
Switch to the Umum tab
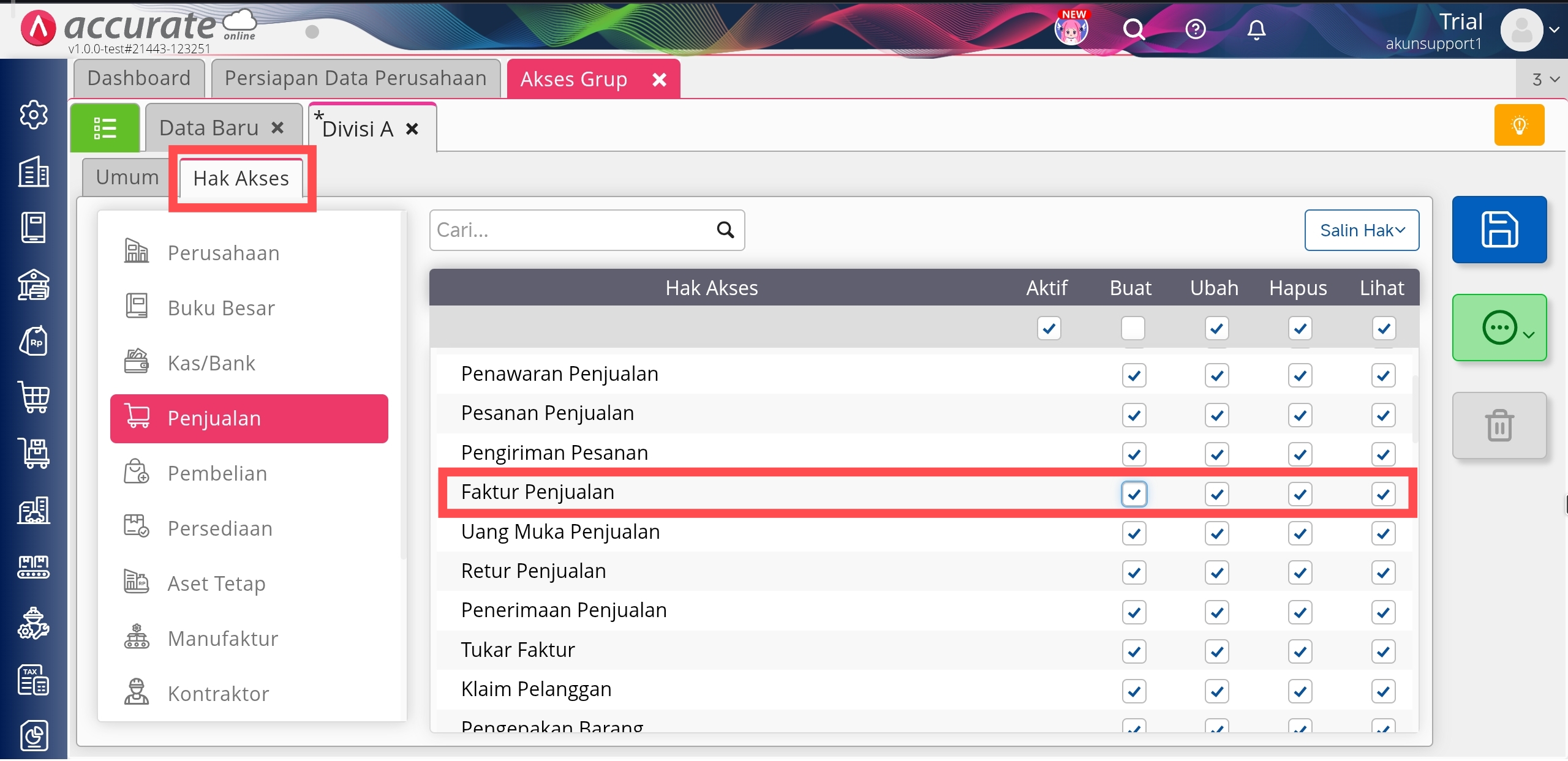point(127,178)
